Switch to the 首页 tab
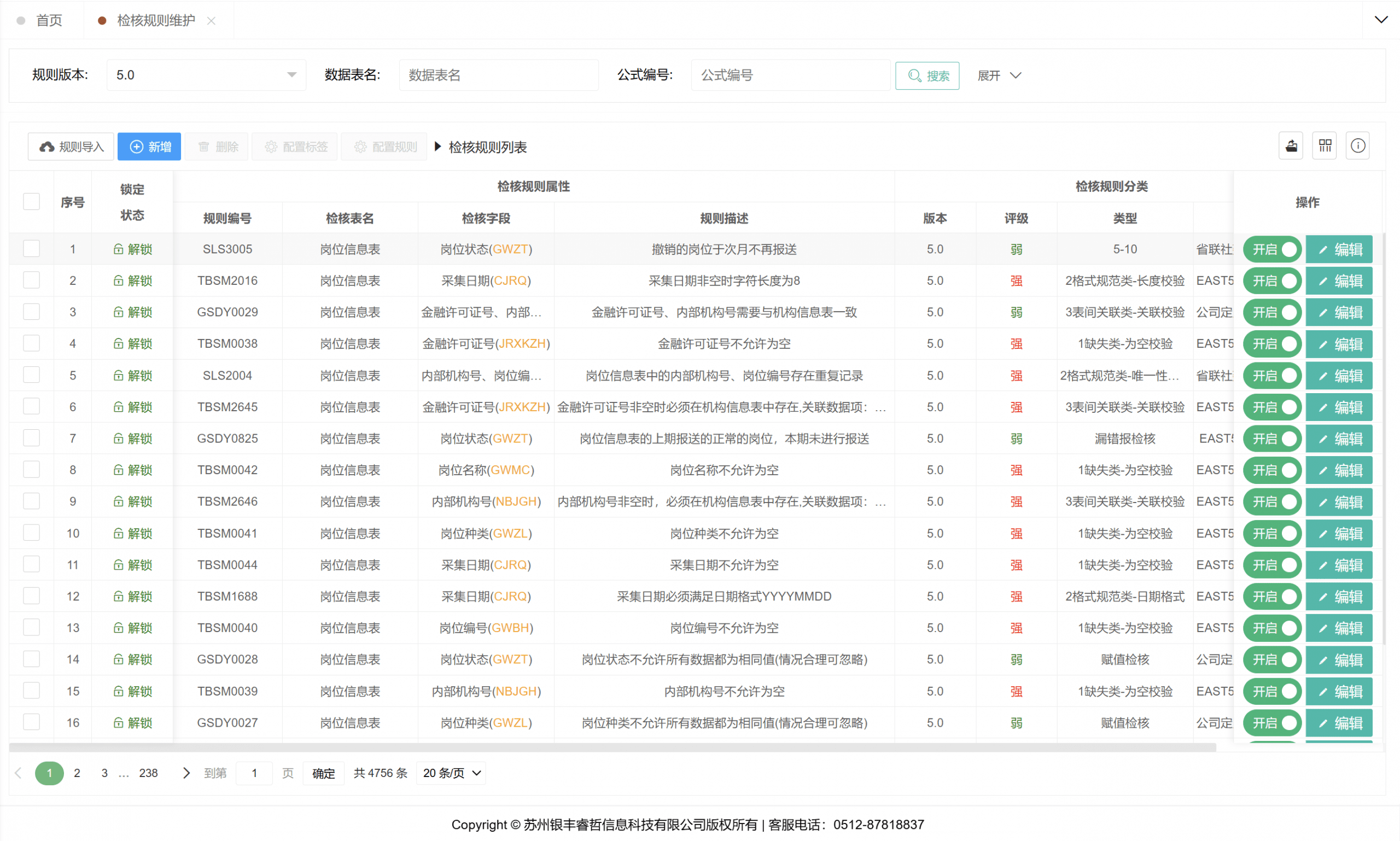This screenshot has width=1400, height=841. tap(49, 20)
